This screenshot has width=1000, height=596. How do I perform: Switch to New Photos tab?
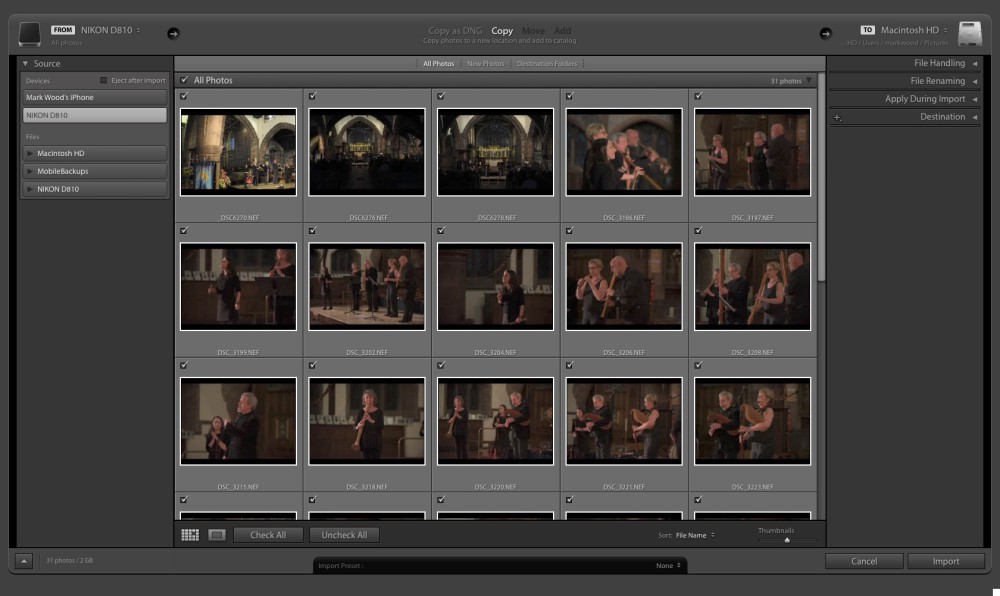(485, 64)
